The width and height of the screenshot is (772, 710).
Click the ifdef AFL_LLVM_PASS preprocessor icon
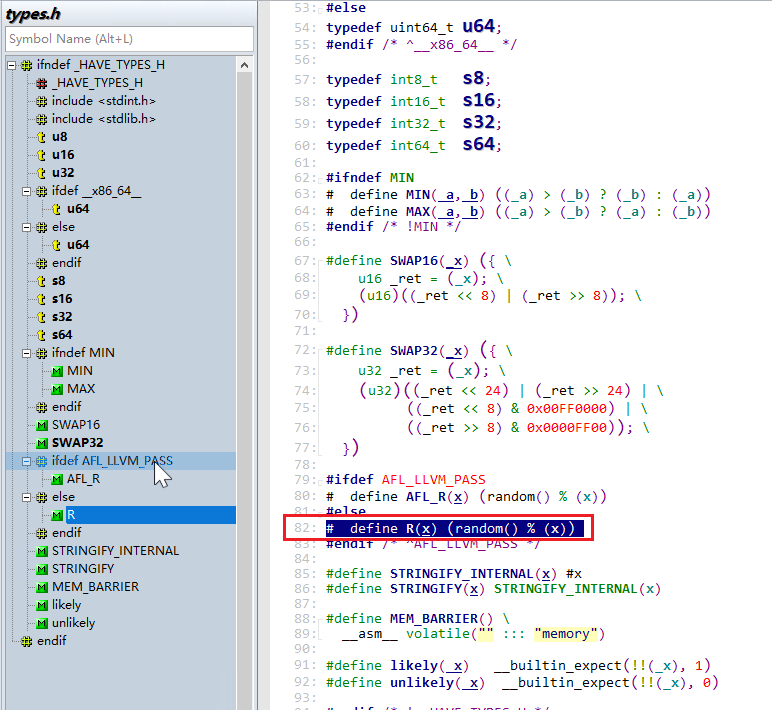42,461
